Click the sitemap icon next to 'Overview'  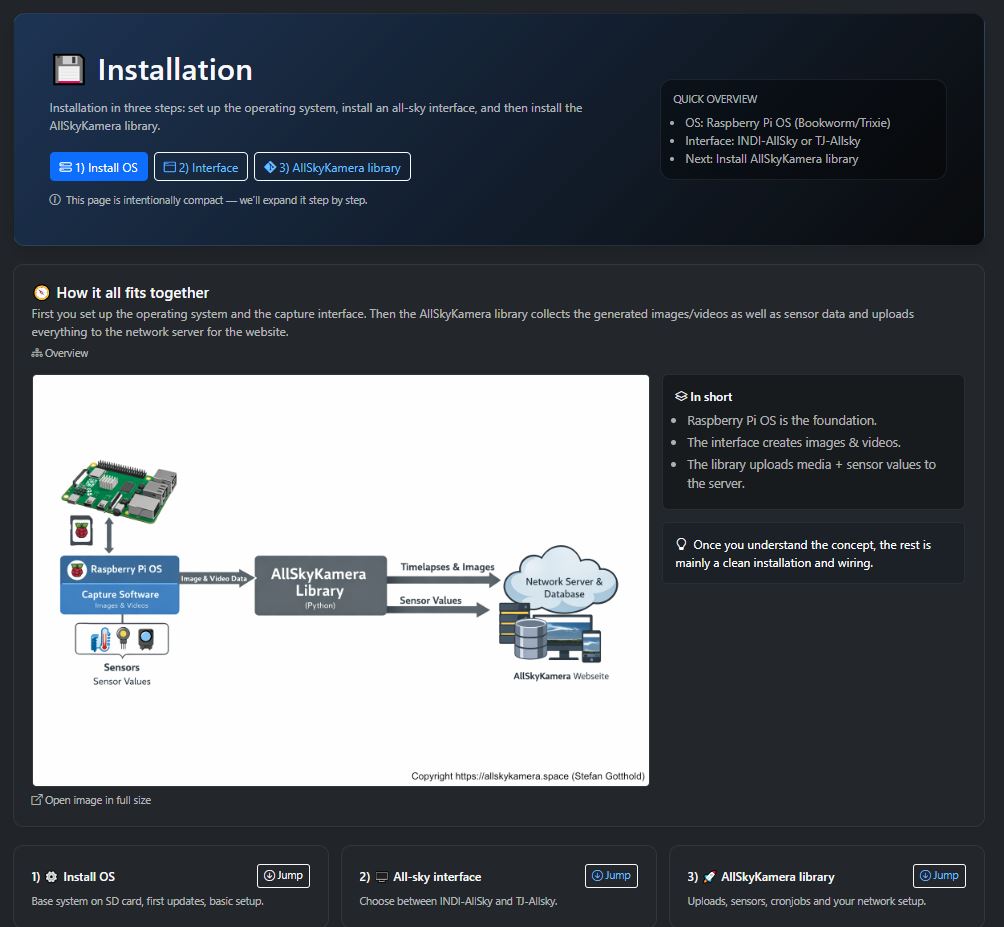point(38,352)
